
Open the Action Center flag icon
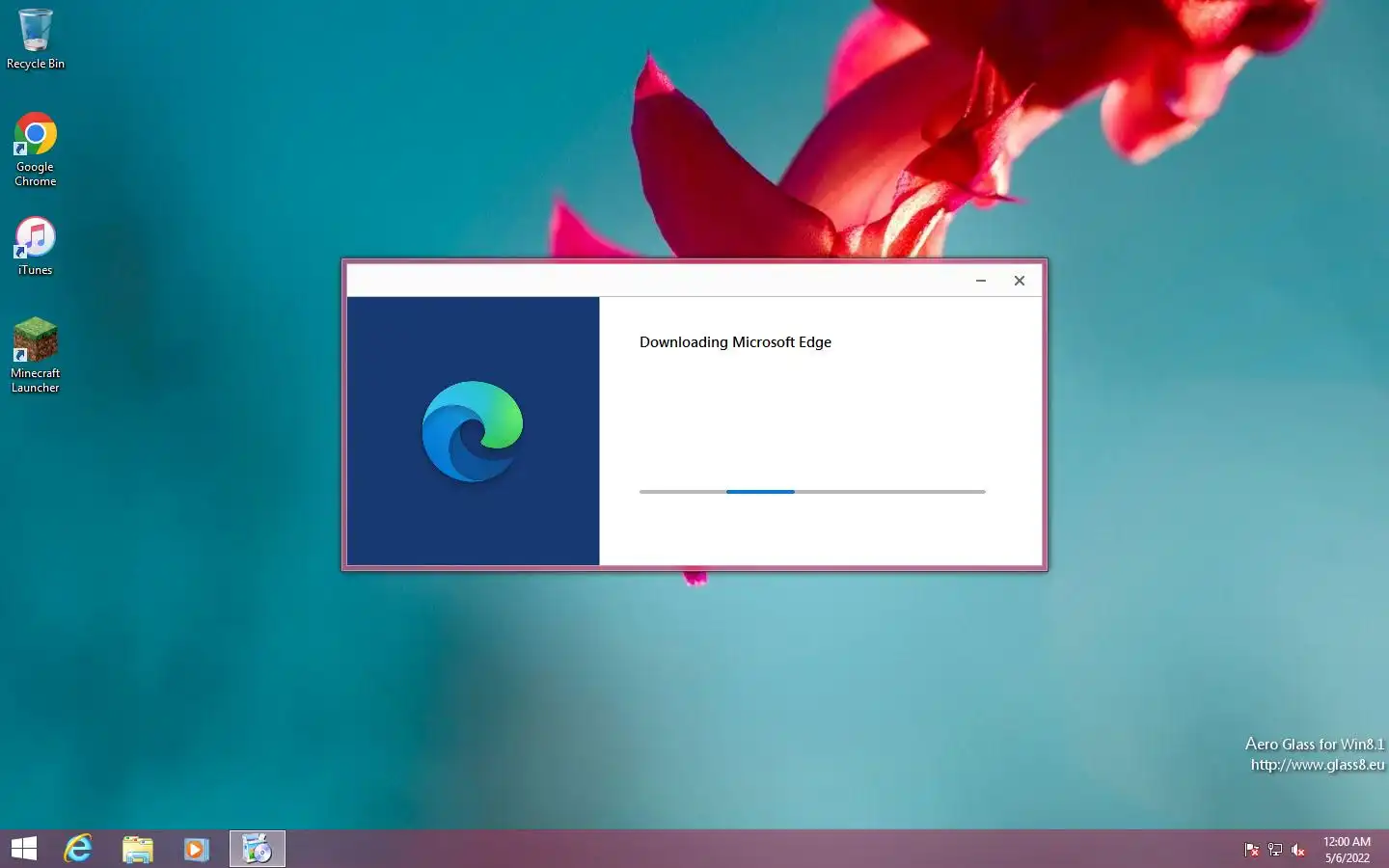[1252, 850]
